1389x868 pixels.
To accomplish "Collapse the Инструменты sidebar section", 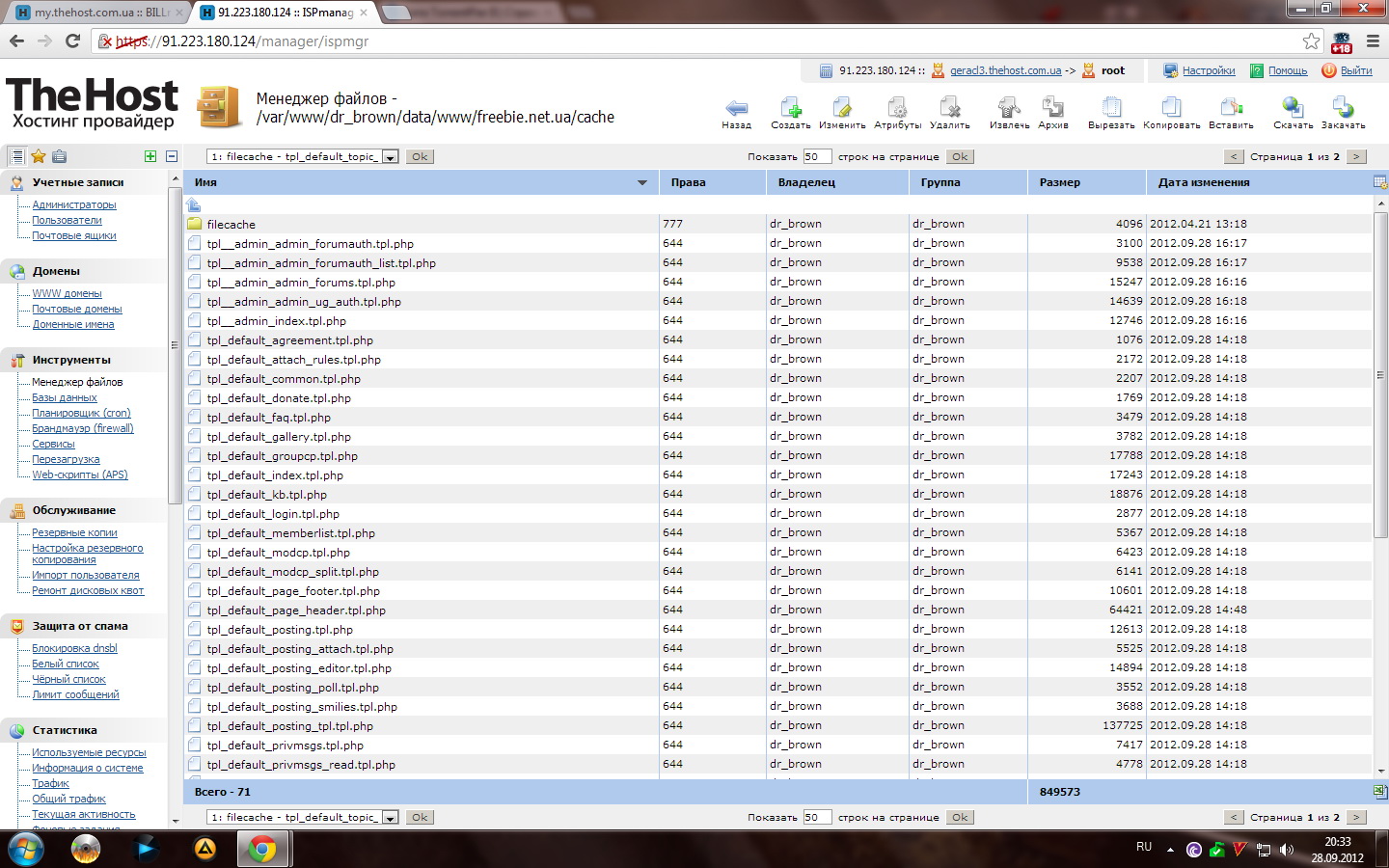I will (x=71, y=360).
